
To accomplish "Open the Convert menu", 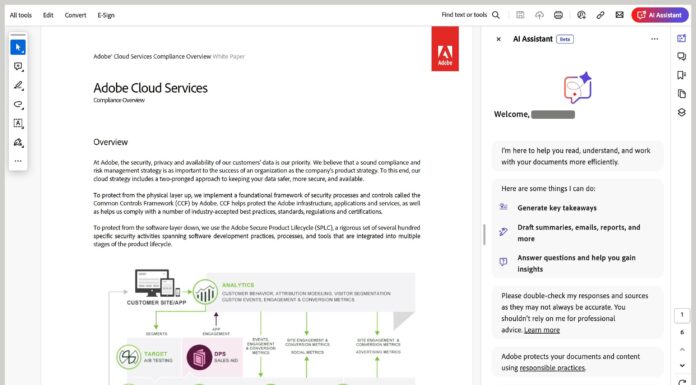I will pyautogui.click(x=75, y=15).
